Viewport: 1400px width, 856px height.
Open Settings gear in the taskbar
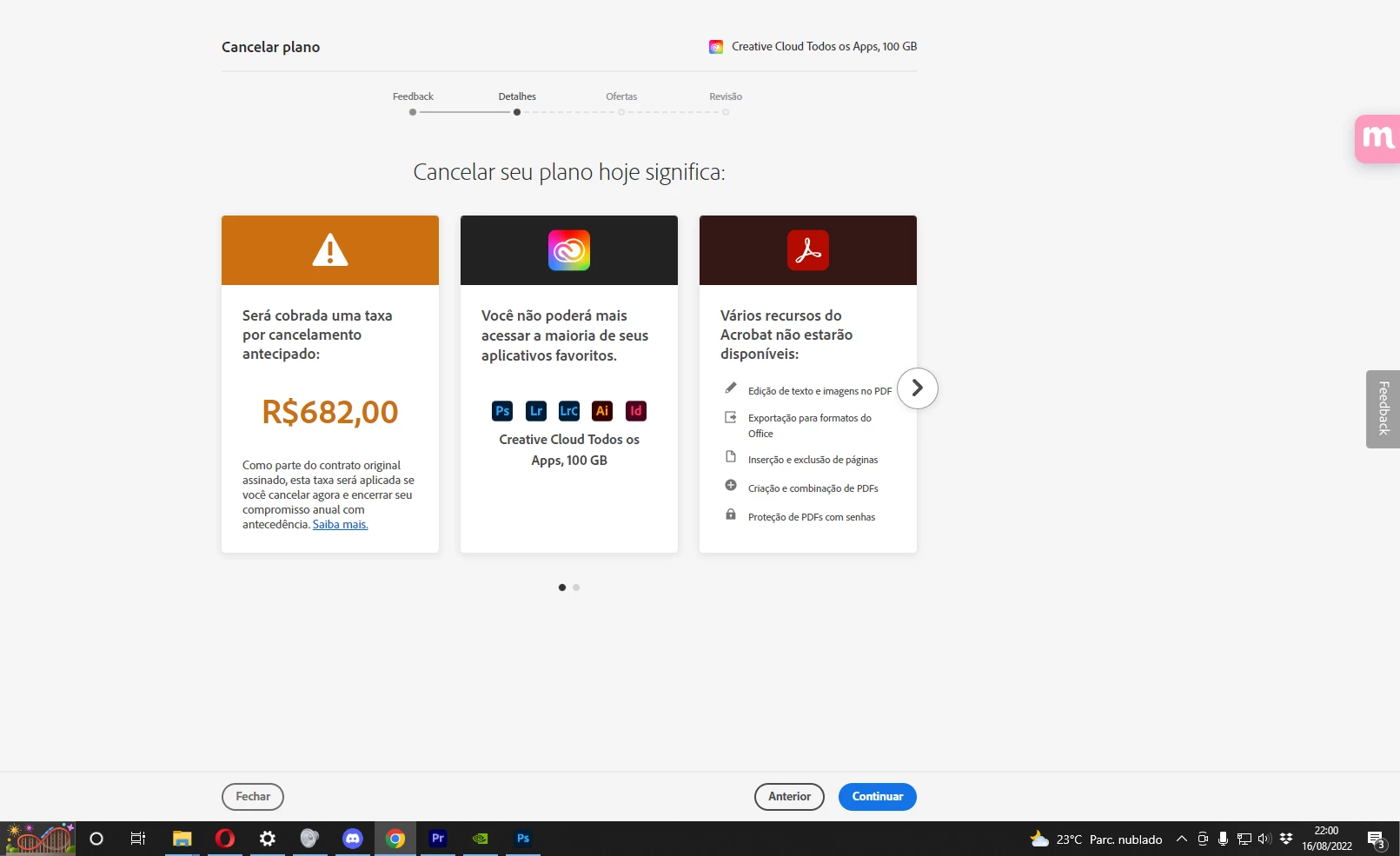[268, 839]
